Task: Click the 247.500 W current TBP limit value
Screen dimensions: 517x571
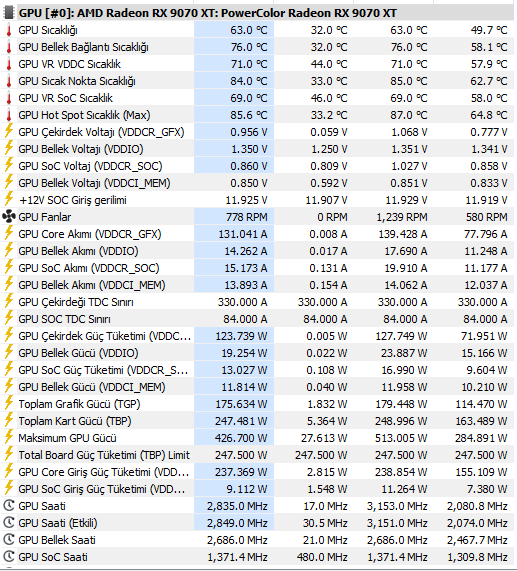Action: (x=241, y=455)
